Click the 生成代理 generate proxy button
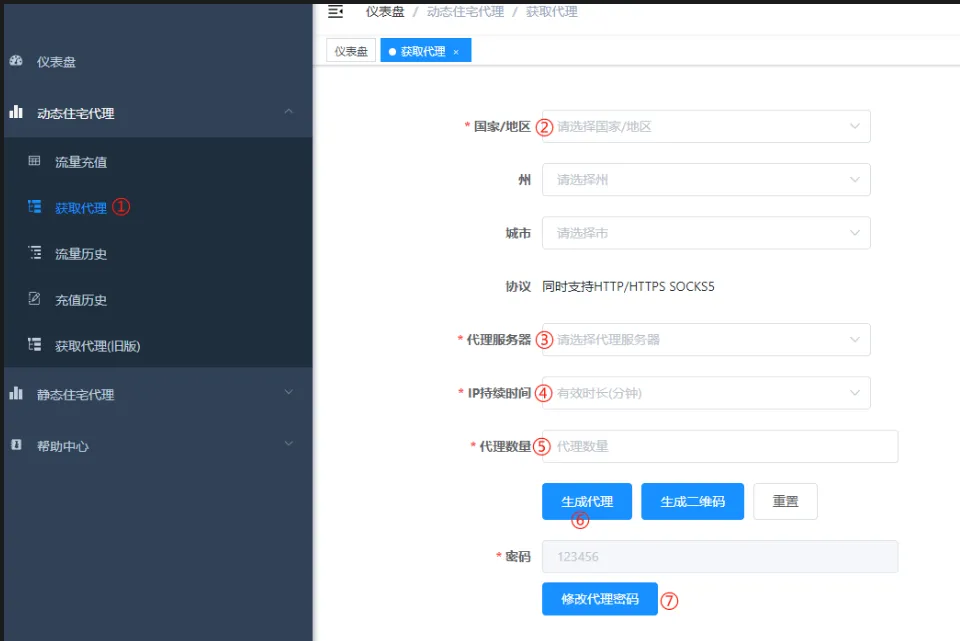 click(x=586, y=501)
